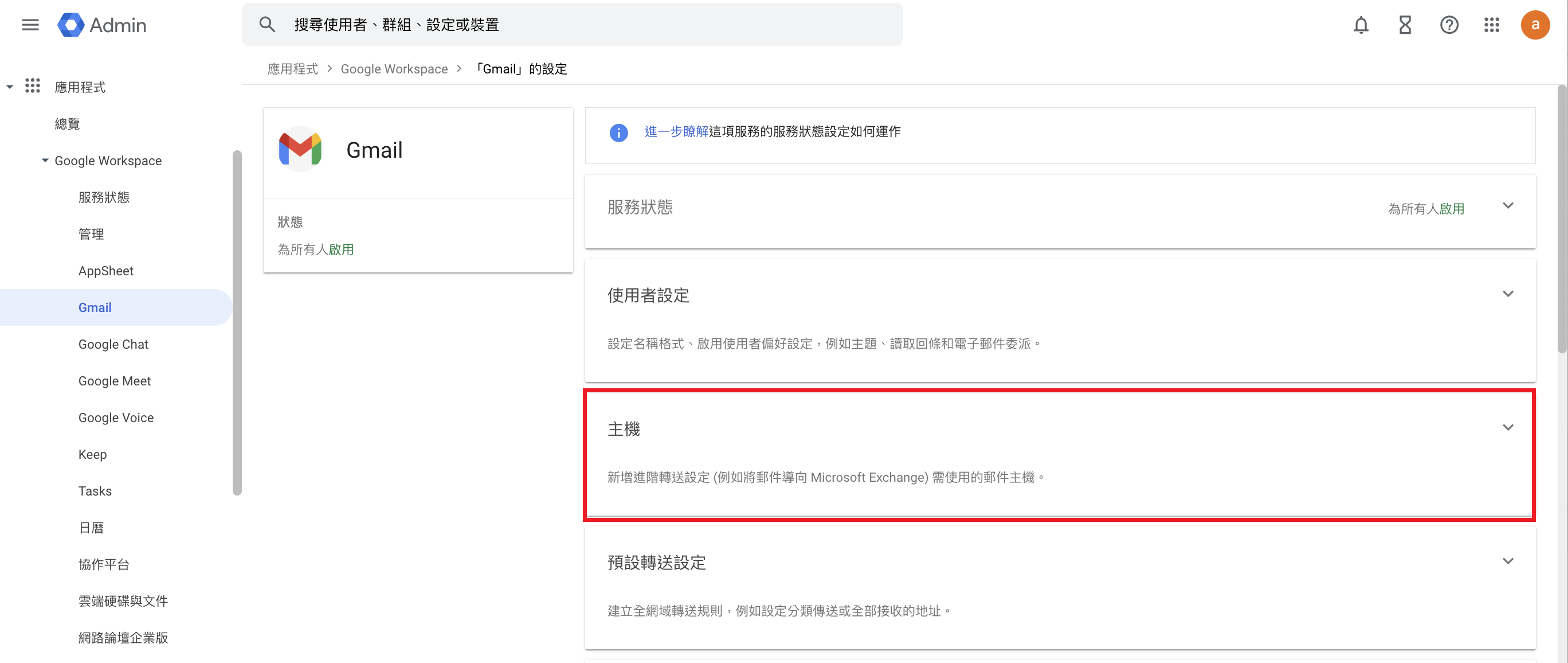Open Tasks in the sidebar
This screenshot has width=1568, height=663.
(95, 490)
